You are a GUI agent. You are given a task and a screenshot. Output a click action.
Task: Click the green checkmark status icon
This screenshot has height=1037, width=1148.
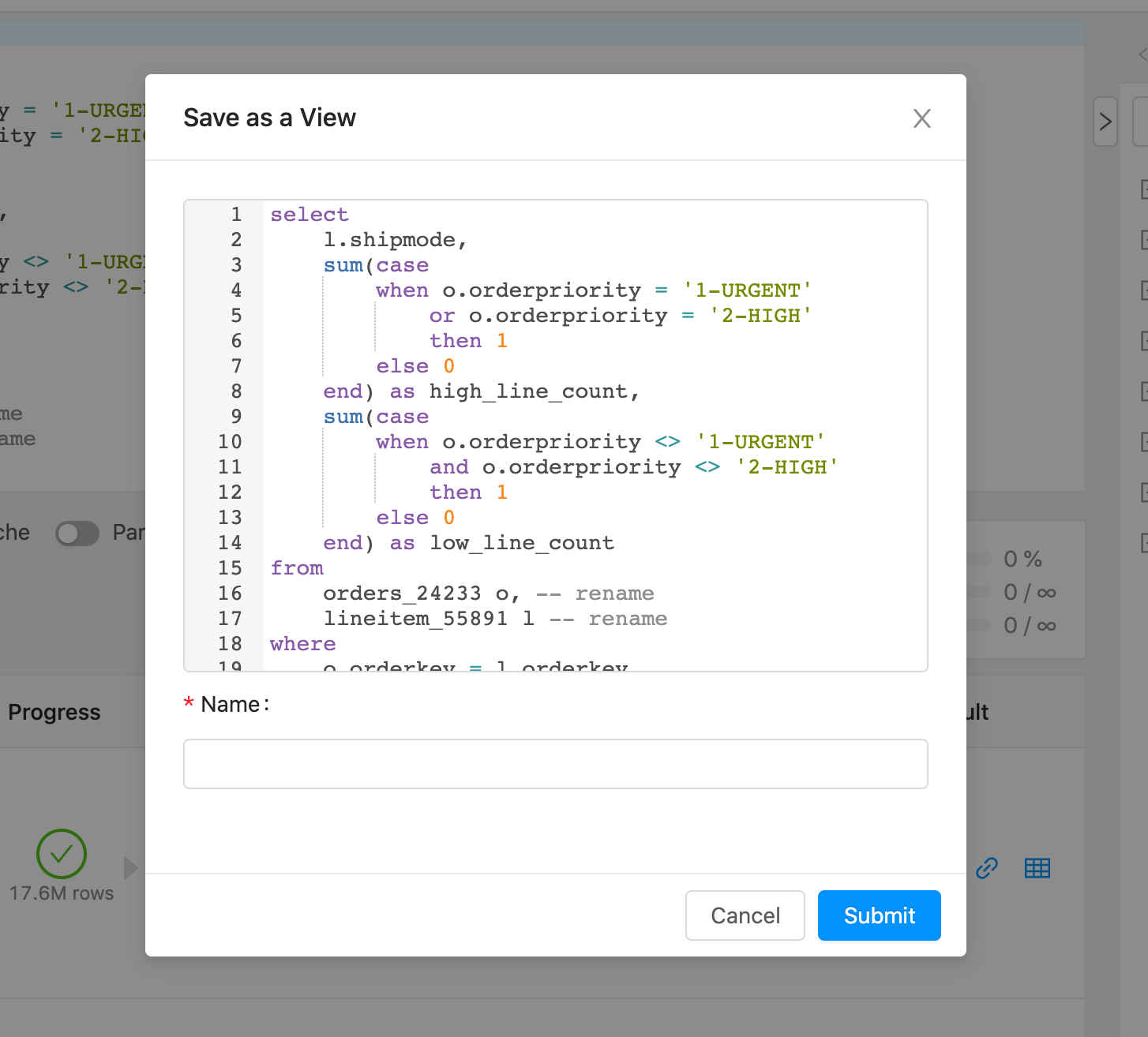pos(62,854)
